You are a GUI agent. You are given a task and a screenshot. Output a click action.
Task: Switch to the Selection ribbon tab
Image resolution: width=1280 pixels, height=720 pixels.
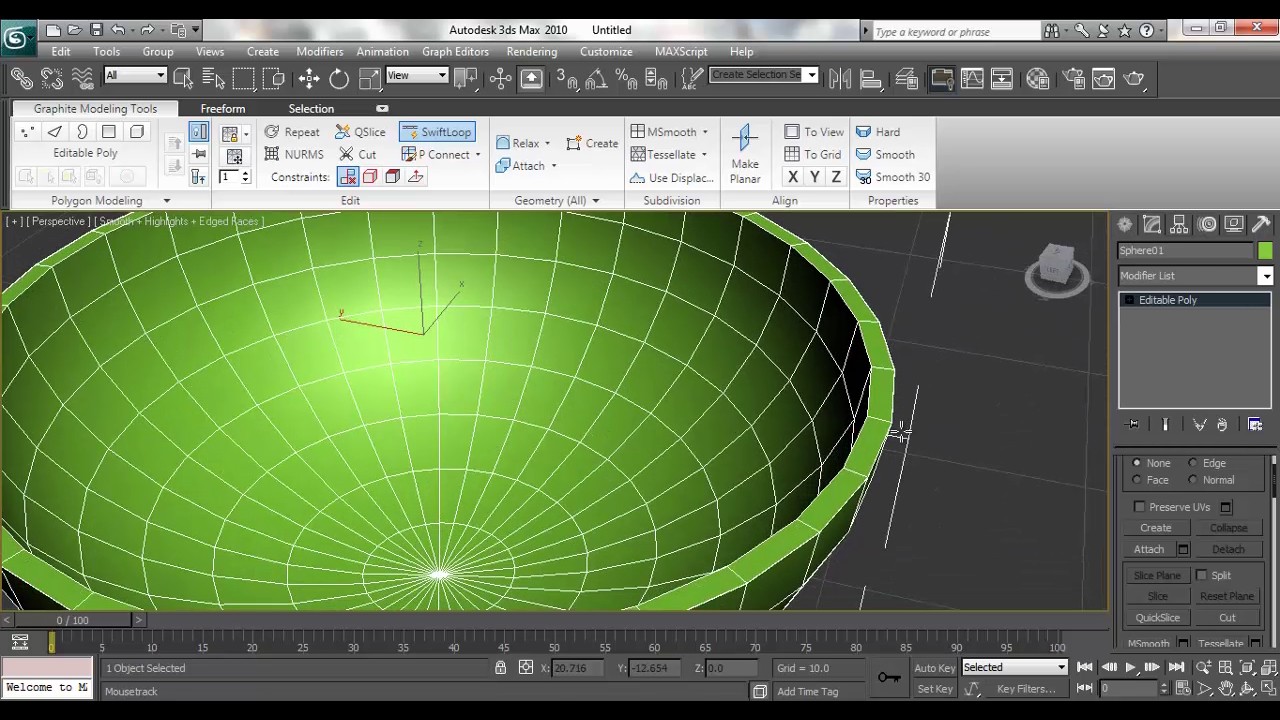(x=311, y=108)
